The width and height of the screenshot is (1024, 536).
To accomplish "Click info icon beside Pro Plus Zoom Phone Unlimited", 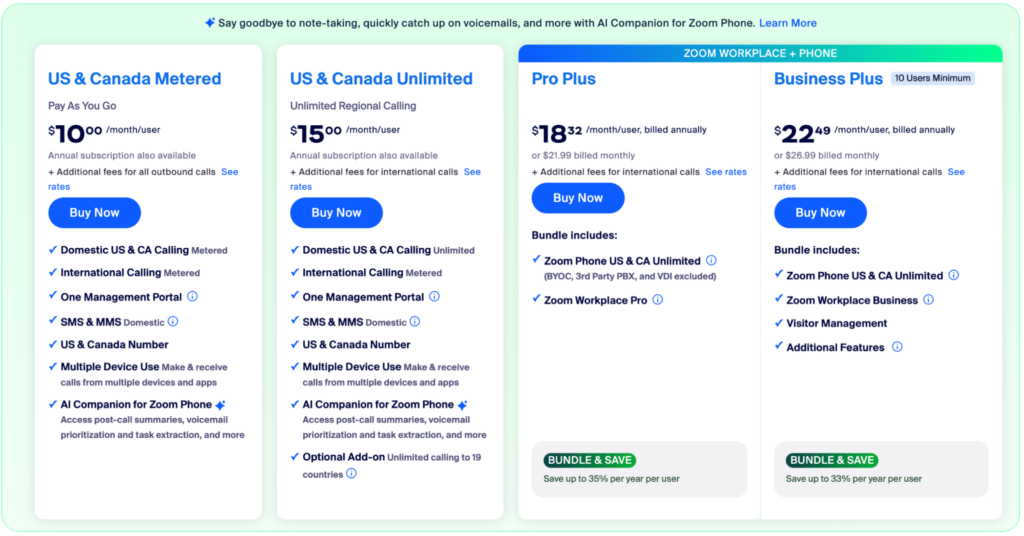I will click(711, 261).
